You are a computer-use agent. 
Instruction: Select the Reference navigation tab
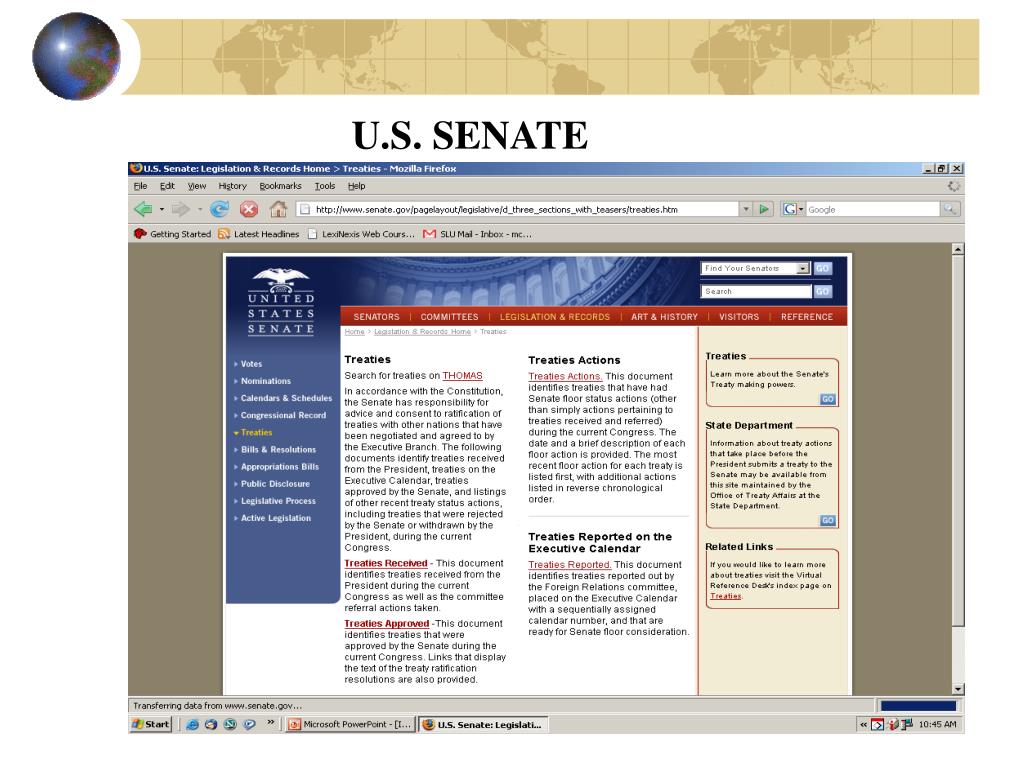[807, 317]
